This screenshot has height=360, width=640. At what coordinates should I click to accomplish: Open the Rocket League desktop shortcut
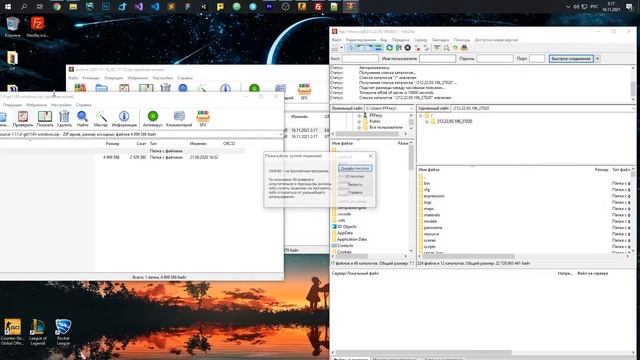point(63,332)
